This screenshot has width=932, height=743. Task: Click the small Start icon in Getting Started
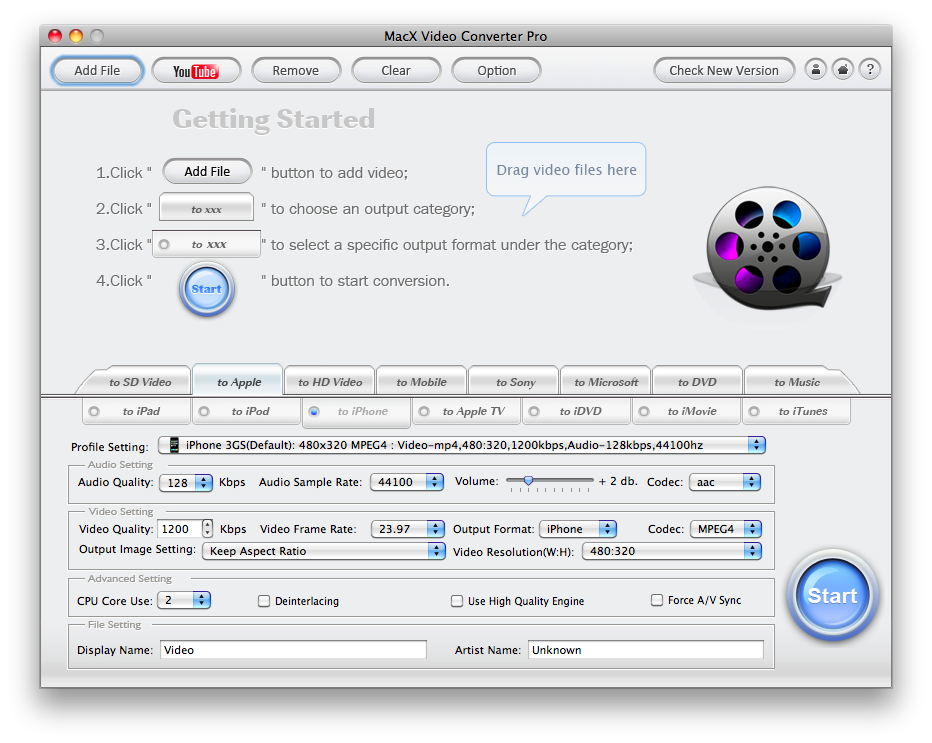click(x=207, y=289)
